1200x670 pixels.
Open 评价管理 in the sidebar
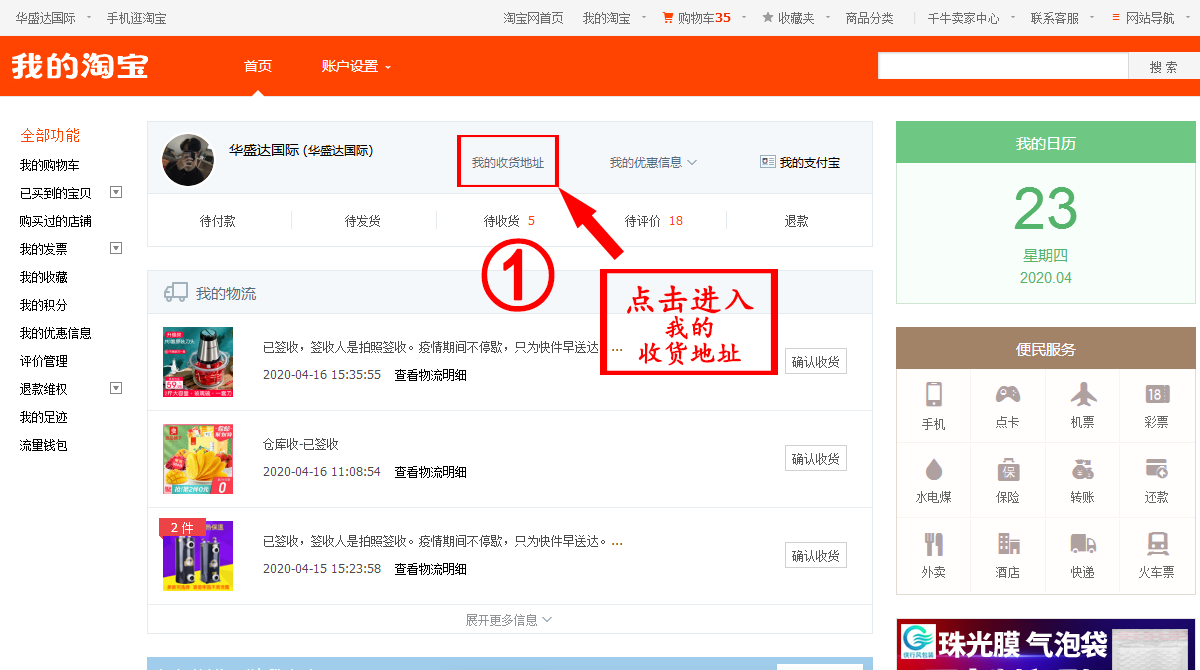(44, 361)
